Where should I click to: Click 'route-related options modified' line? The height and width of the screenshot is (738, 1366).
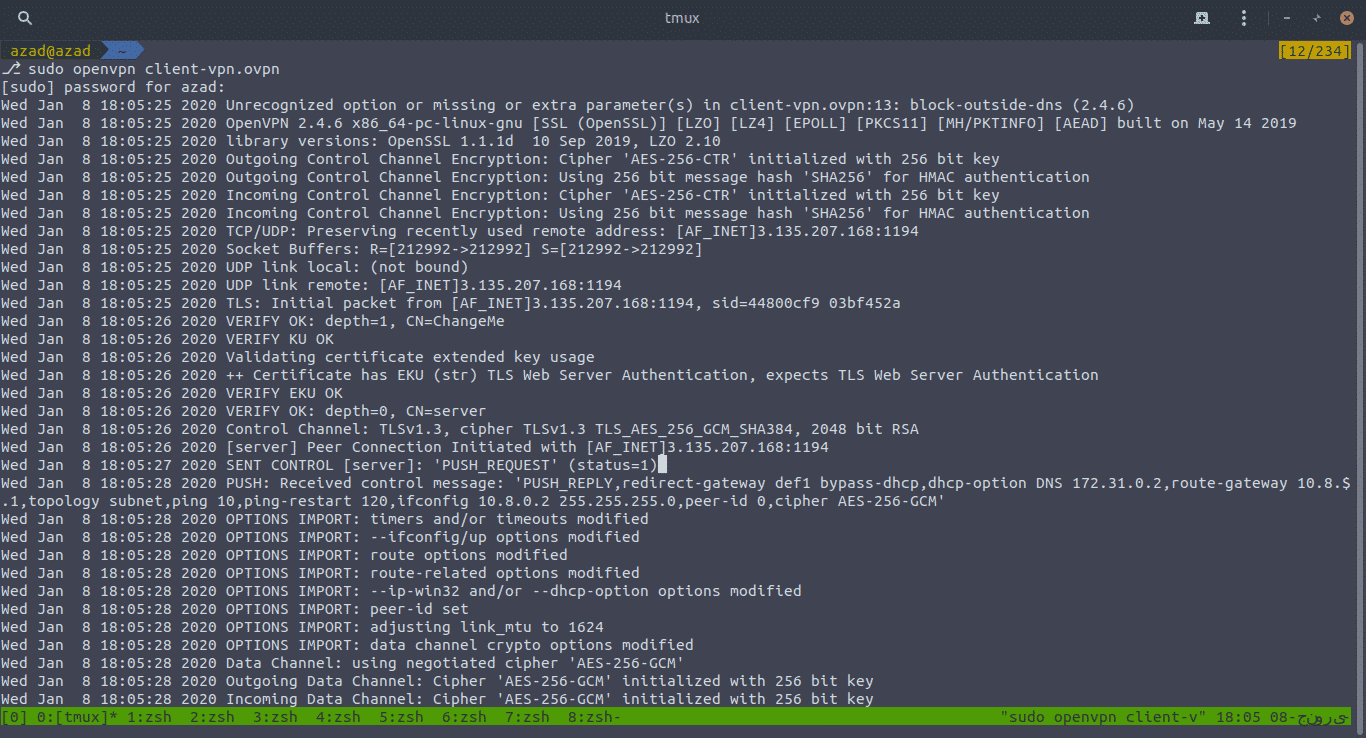(505, 573)
